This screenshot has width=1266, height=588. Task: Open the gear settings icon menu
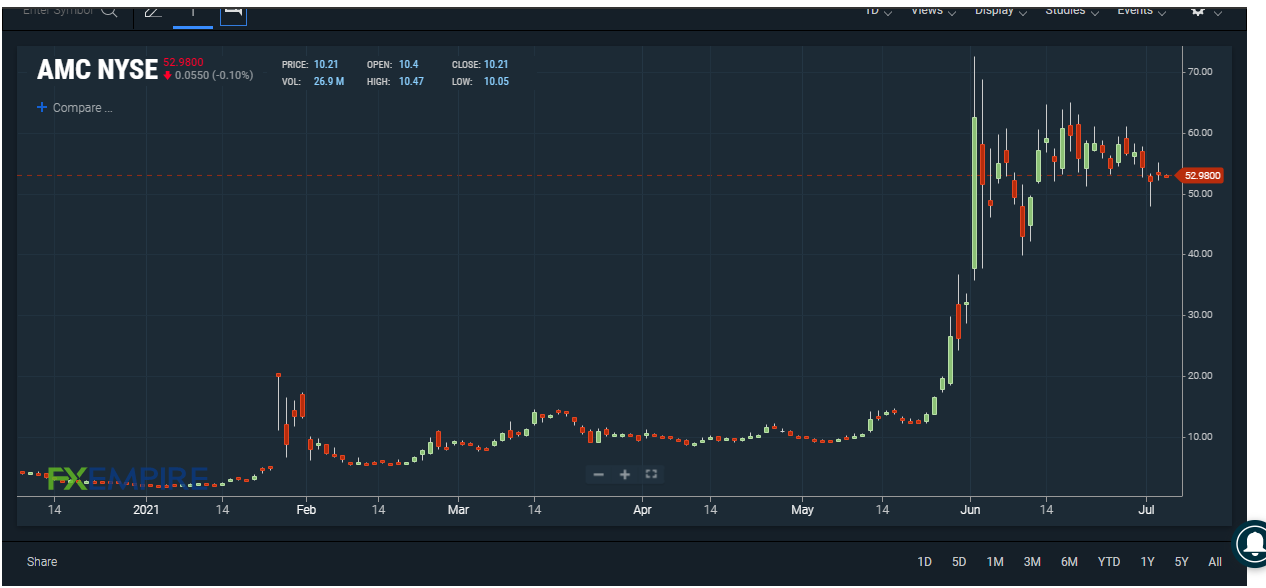(1196, 10)
